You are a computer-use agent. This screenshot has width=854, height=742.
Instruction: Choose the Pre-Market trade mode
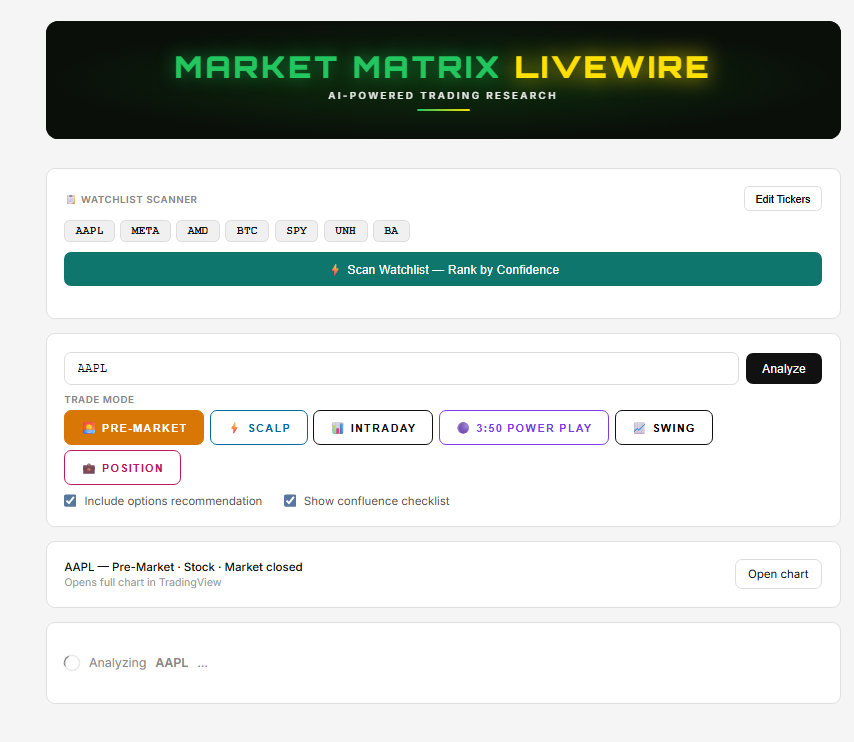[x=134, y=428]
